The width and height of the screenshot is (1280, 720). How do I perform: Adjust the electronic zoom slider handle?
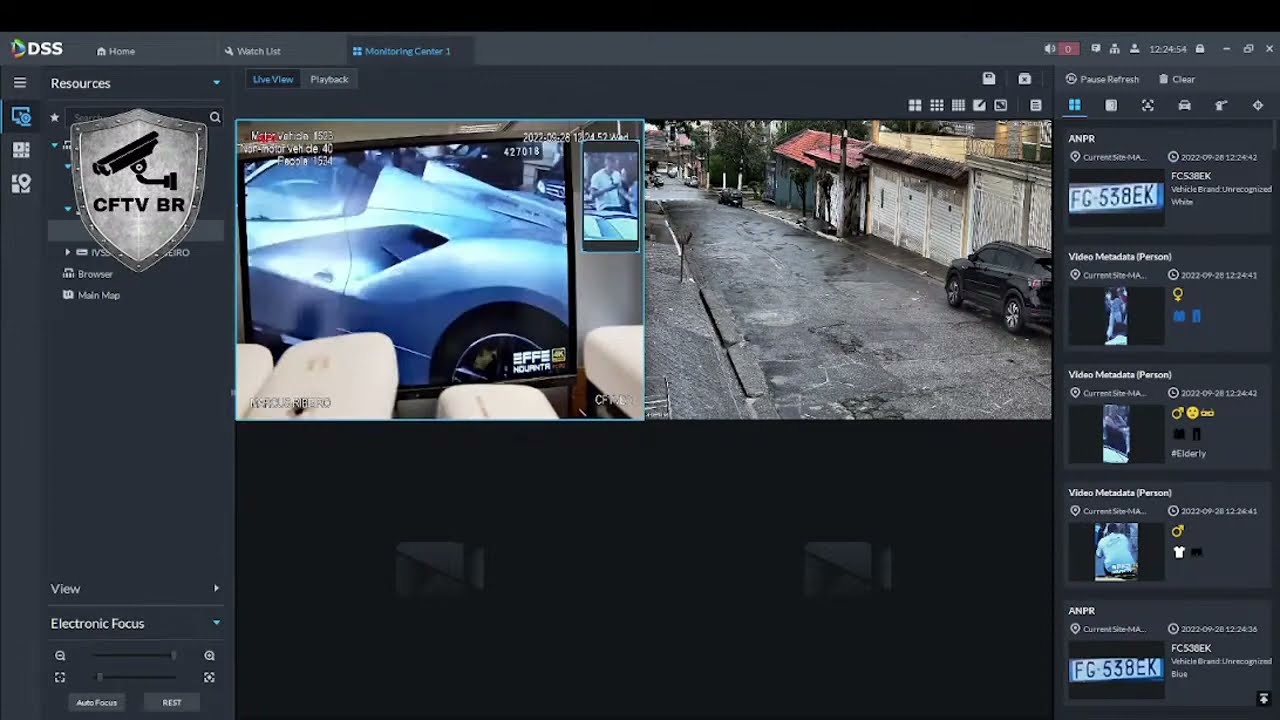click(x=174, y=656)
